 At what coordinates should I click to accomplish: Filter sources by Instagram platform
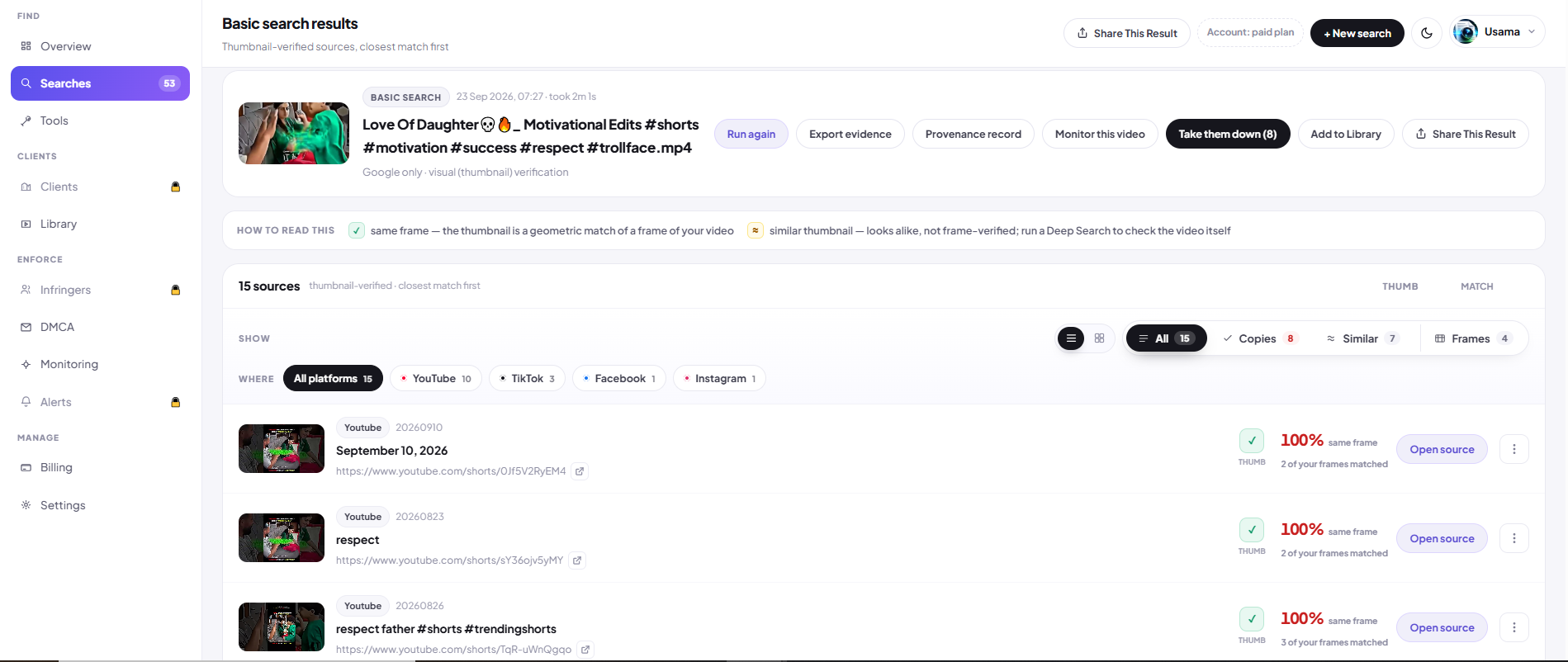[719, 379]
